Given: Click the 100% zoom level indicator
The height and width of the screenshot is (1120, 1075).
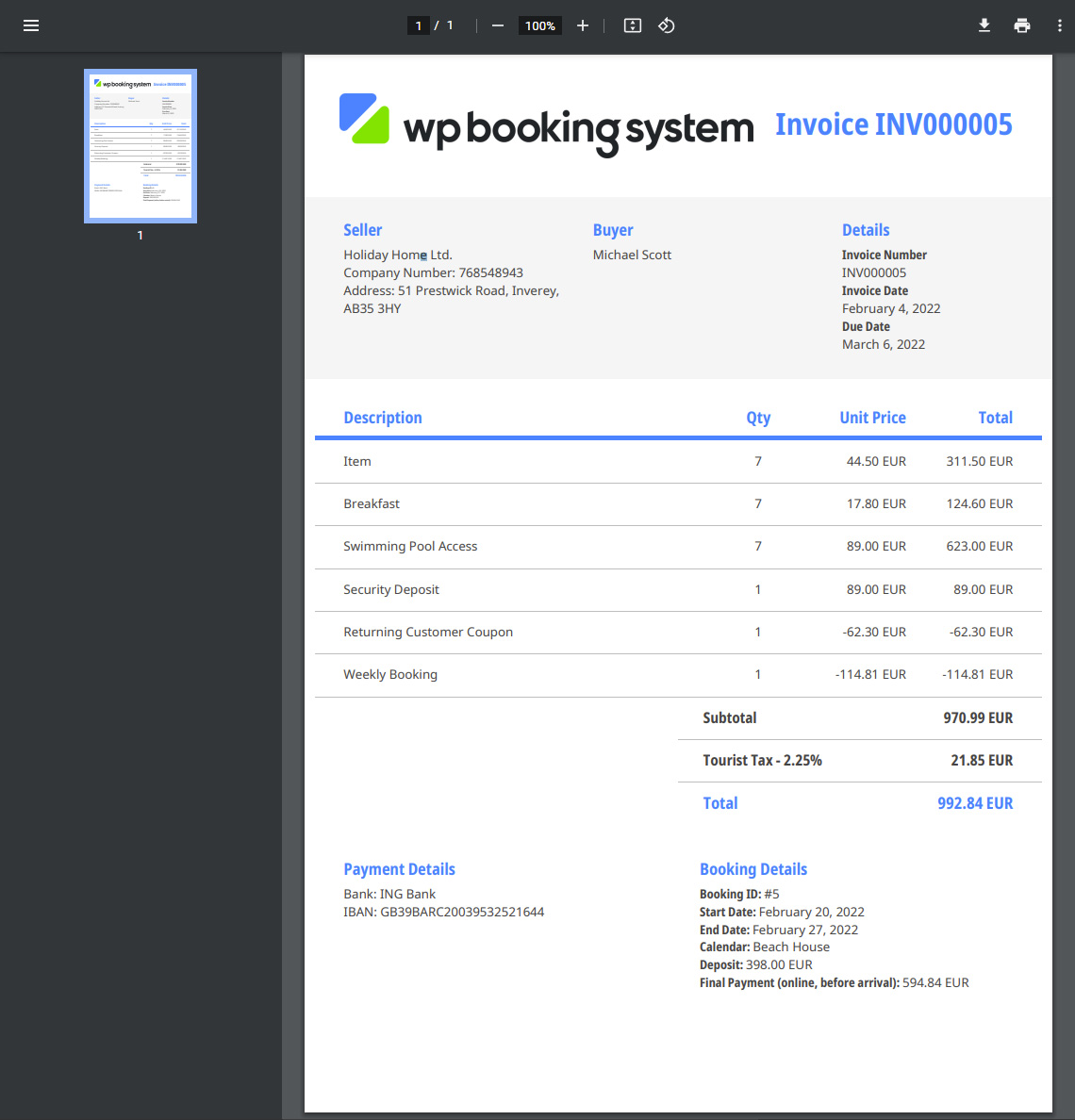Looking at the screenshot, I should click(539, 25).
